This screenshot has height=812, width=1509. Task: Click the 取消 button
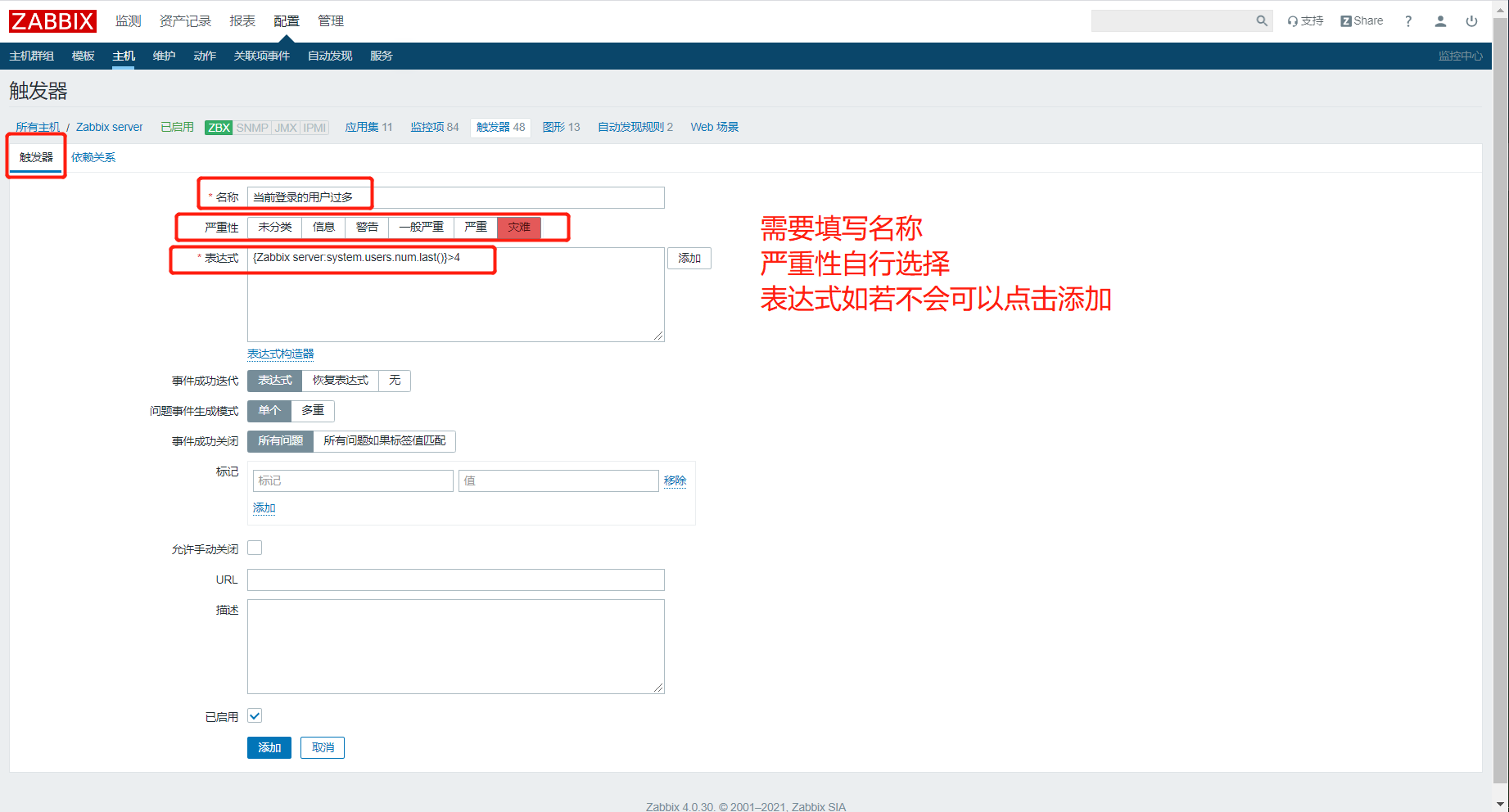(x=323, y=747)
